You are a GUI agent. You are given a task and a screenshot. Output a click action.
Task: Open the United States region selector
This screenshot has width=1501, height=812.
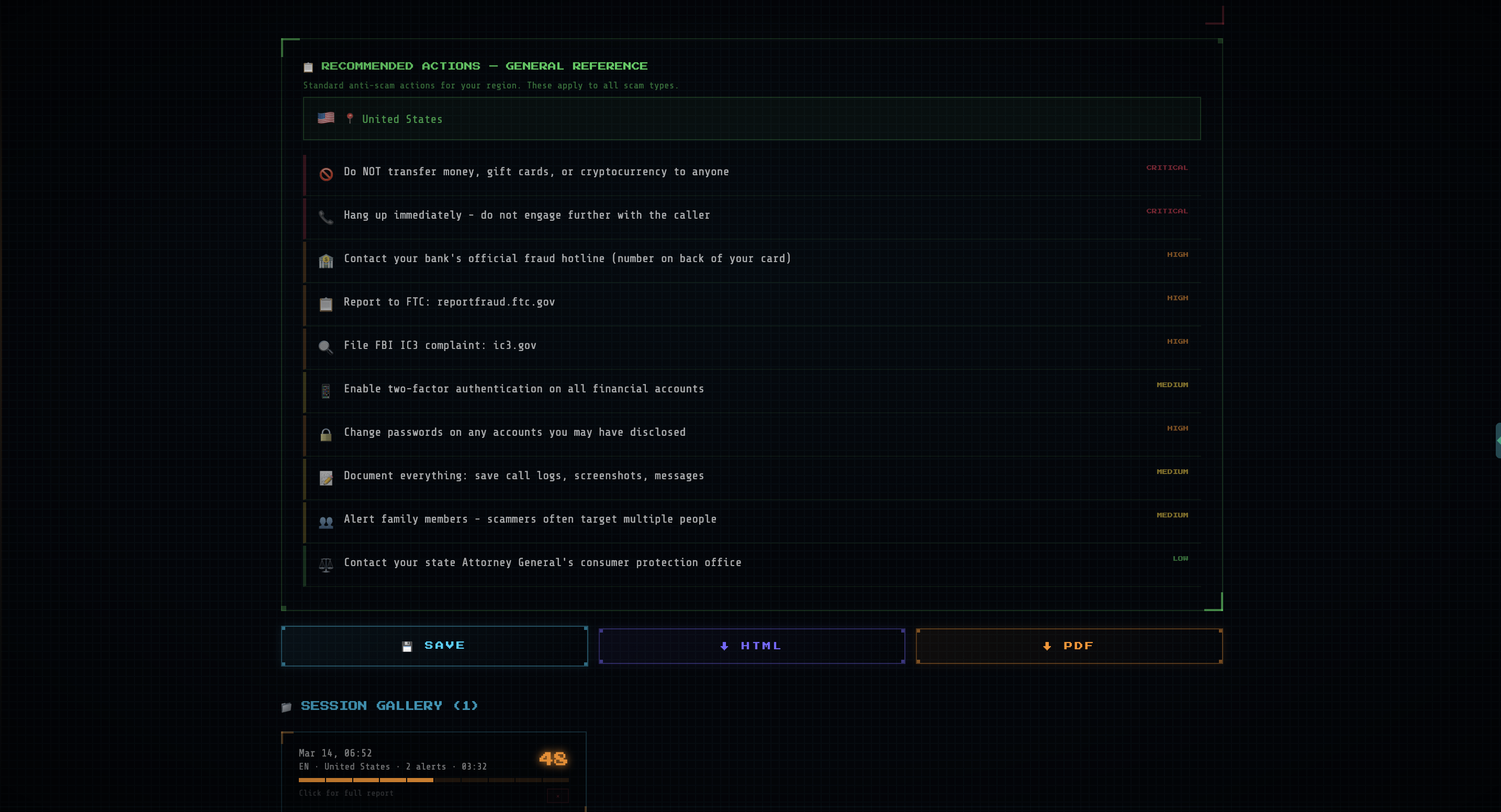(751, 119)
